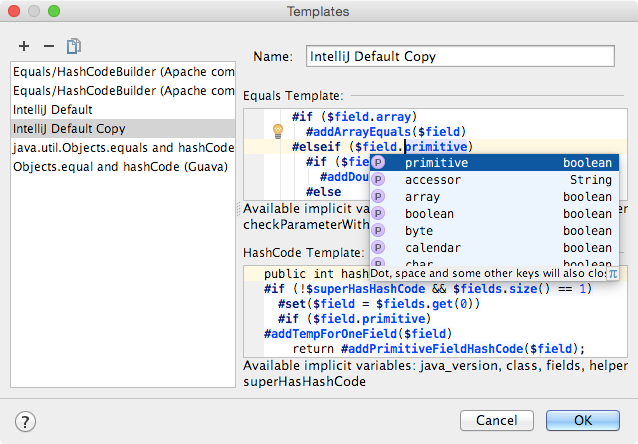The height and width of the screenshot is (444, 638).
Task: Click property icon next to calendar
Action: pyautogui.click(x=378, y=247)
